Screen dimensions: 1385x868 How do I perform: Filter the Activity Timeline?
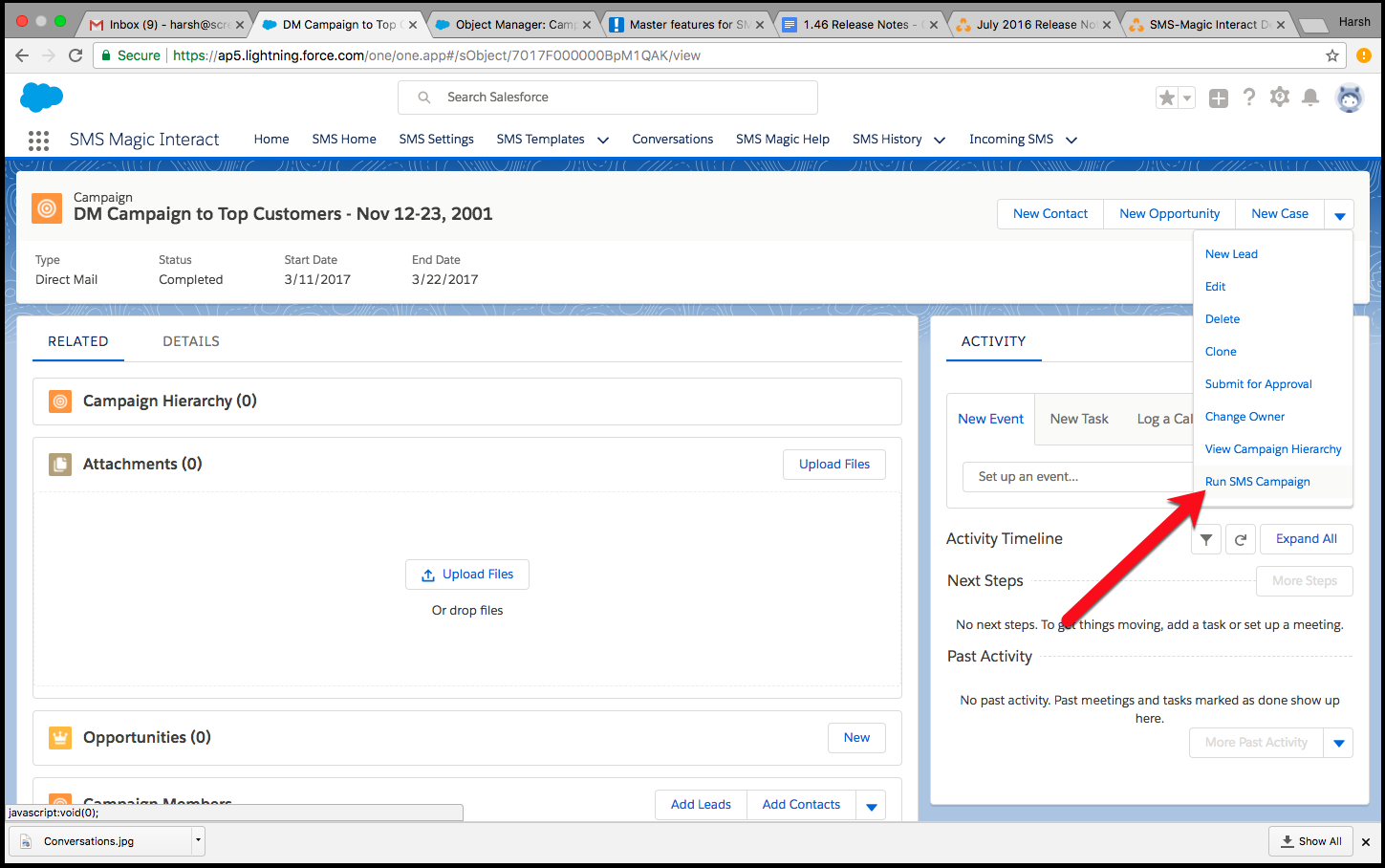pos(1206,539)
